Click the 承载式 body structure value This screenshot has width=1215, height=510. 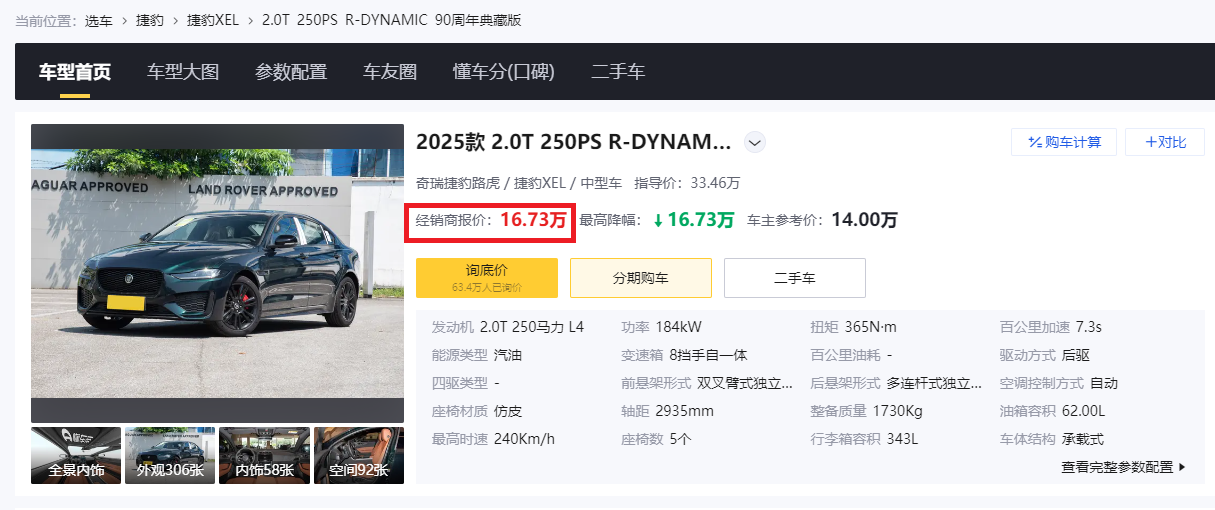click(1083, 439)
